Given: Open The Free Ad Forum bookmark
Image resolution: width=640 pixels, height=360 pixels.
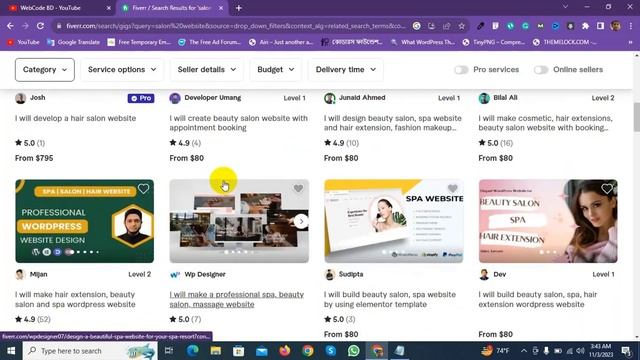Looking at the screenshot, I should click(210, 42).
